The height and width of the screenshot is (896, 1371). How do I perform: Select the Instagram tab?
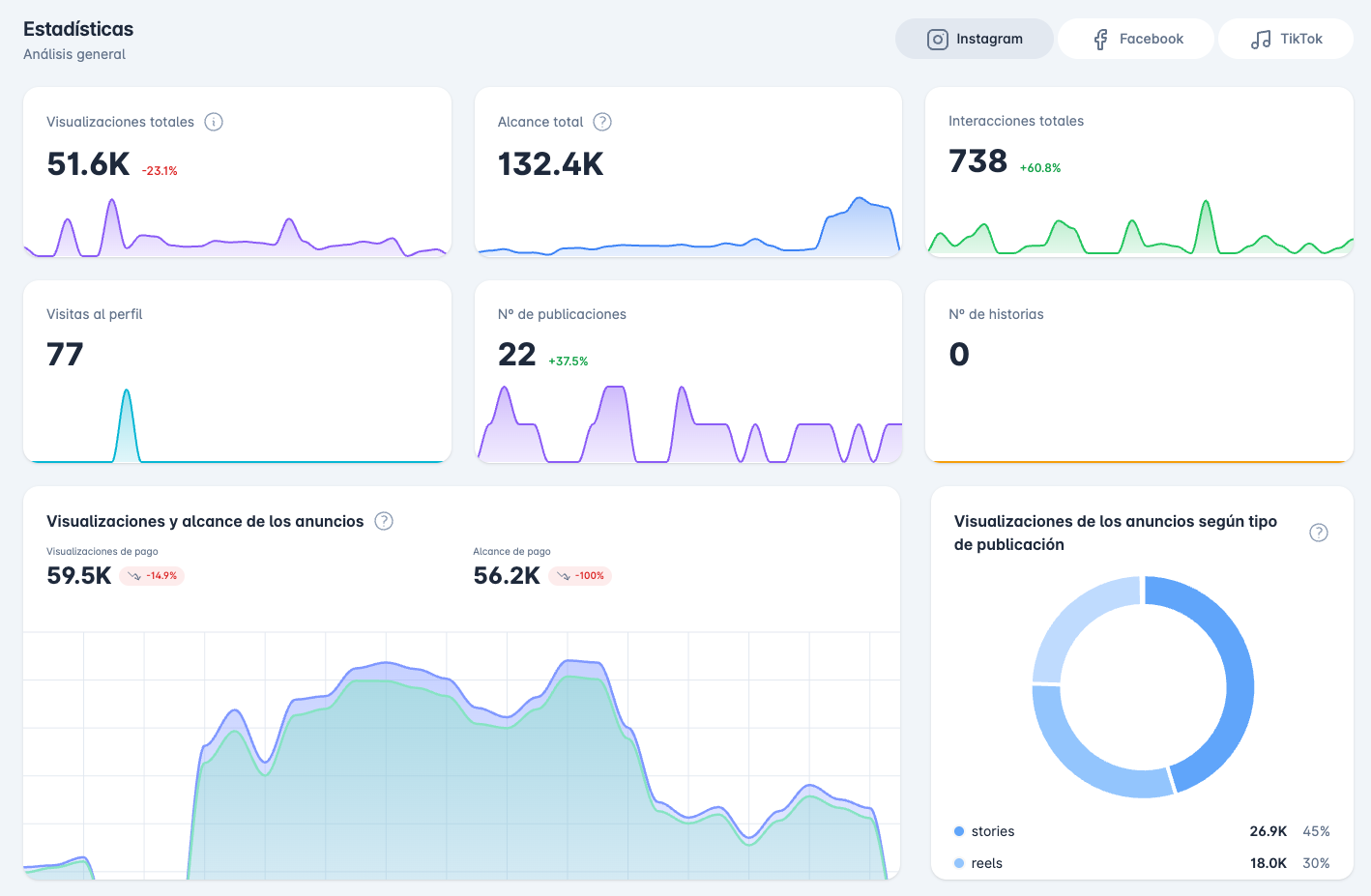(974, 40)
